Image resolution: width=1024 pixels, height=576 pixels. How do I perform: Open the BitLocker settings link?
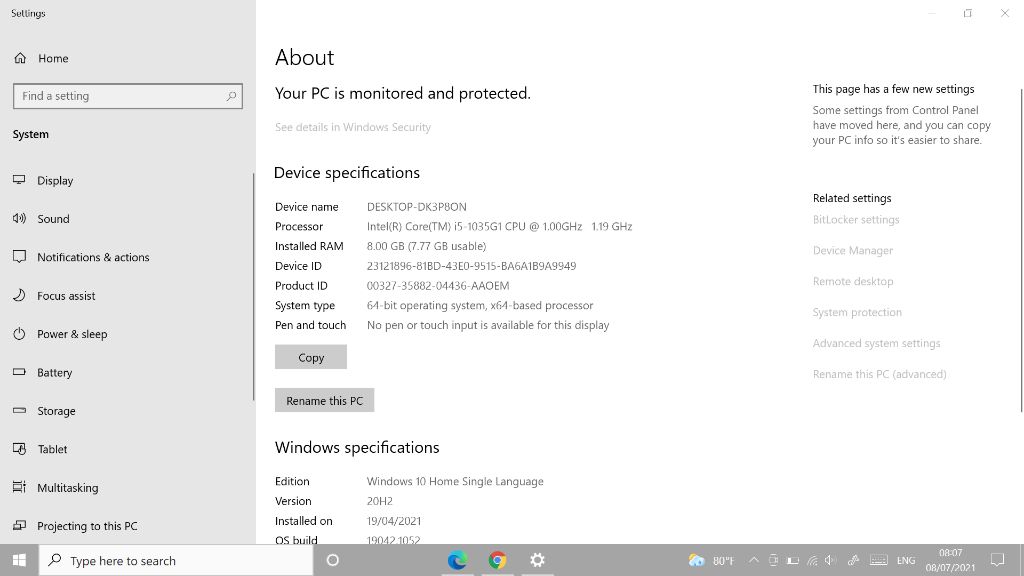tap(856, 219)
